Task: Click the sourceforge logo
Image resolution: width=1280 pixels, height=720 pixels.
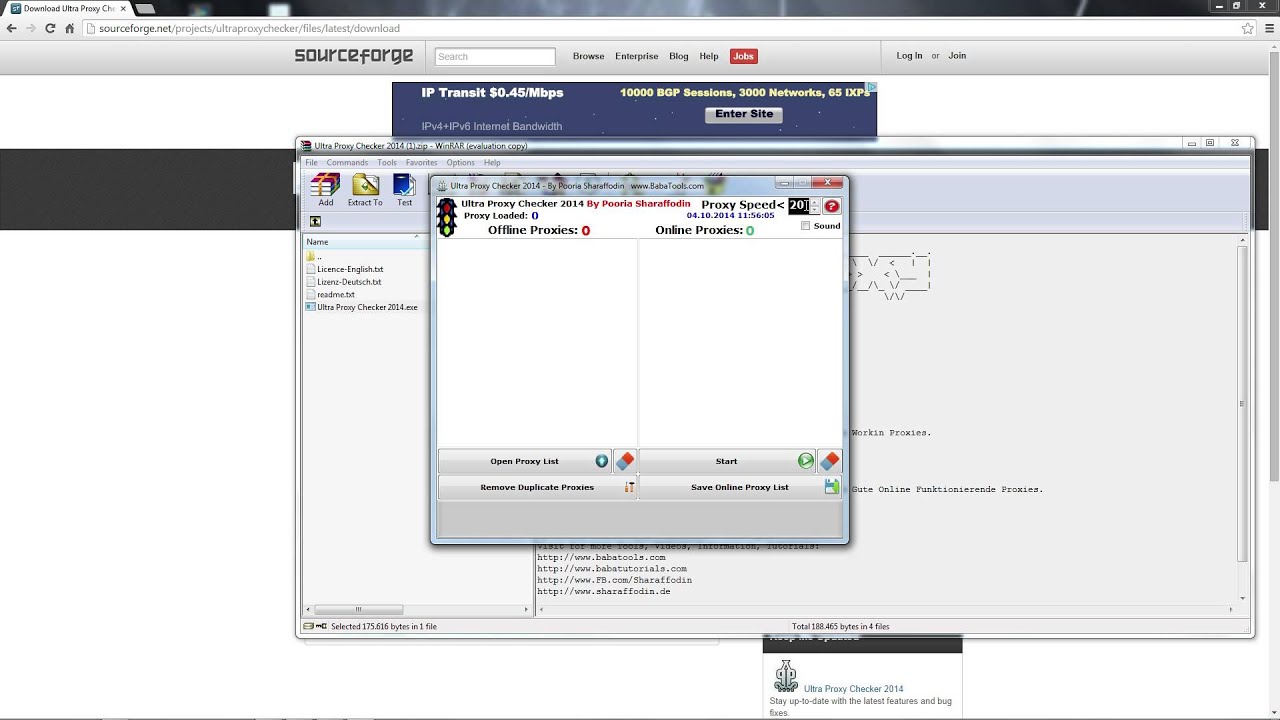Action: click(x=354, y=56)
